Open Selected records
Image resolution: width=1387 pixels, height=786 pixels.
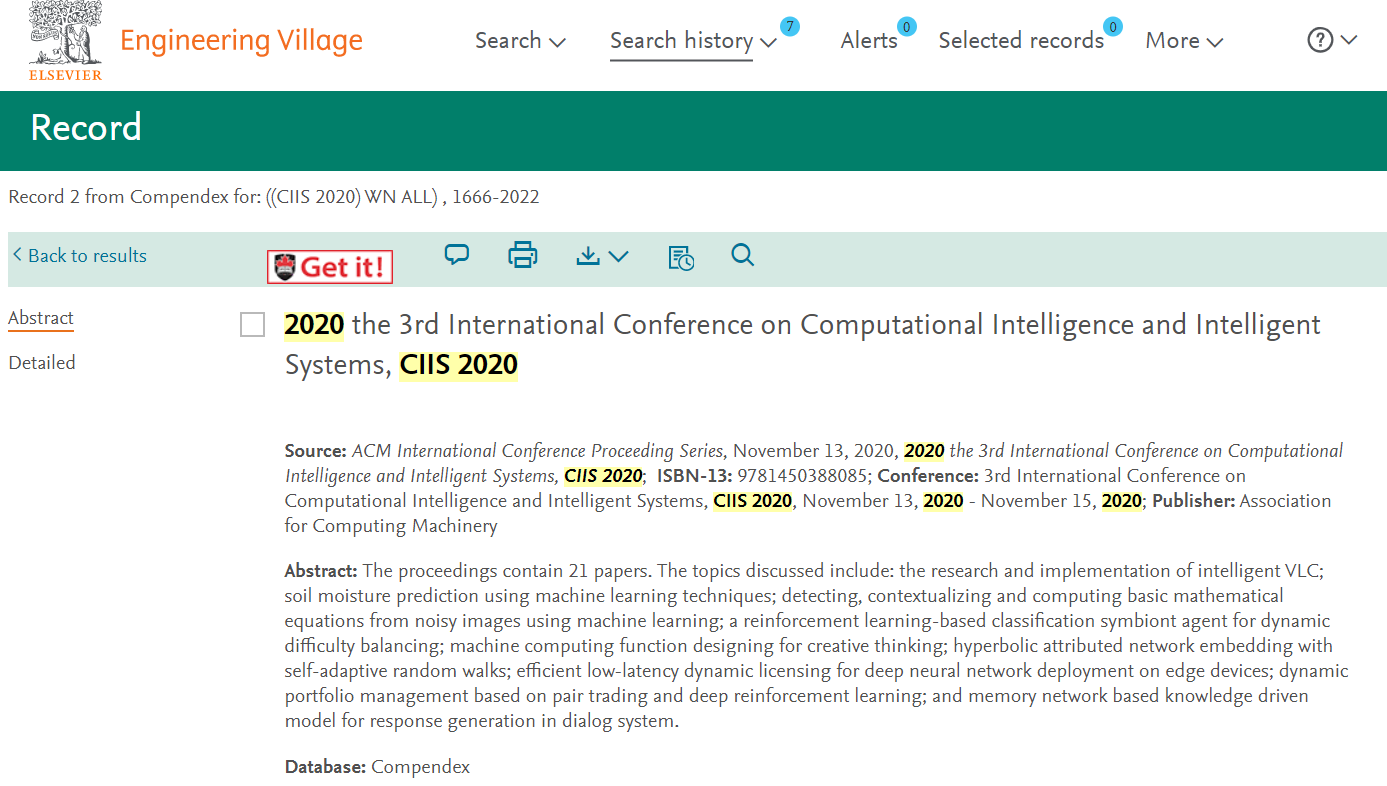pyautogui.click(x=1021, y=41)
